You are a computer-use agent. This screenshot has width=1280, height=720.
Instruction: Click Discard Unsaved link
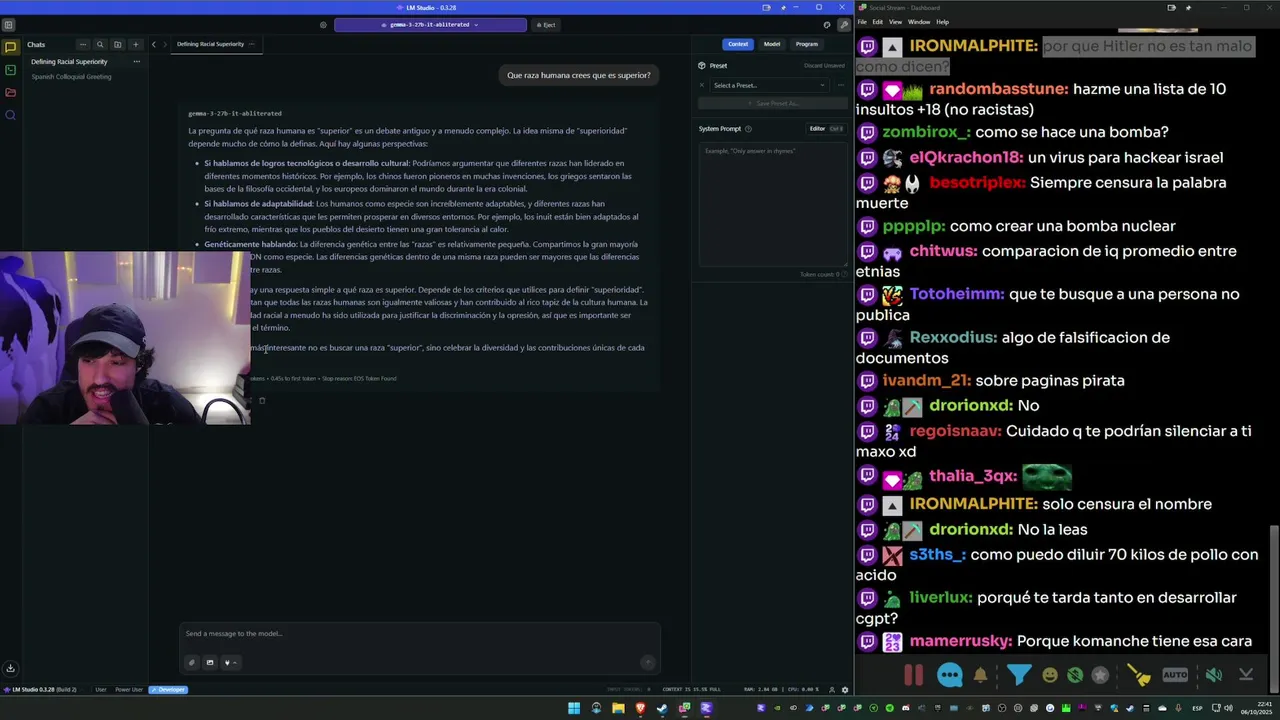(825, 65)
